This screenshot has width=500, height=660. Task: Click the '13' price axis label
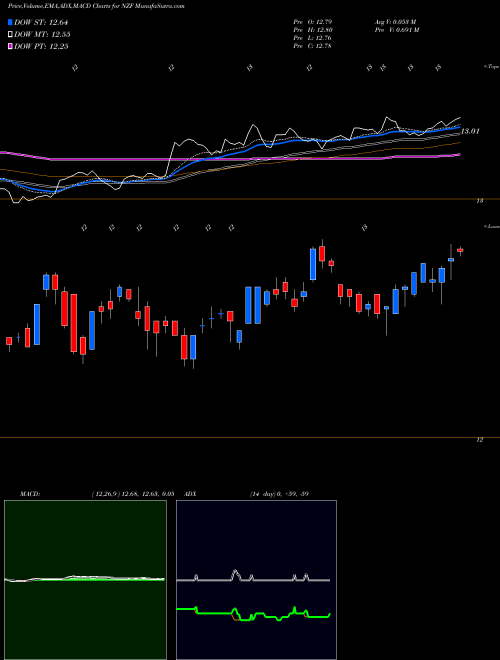pos(479,201)
